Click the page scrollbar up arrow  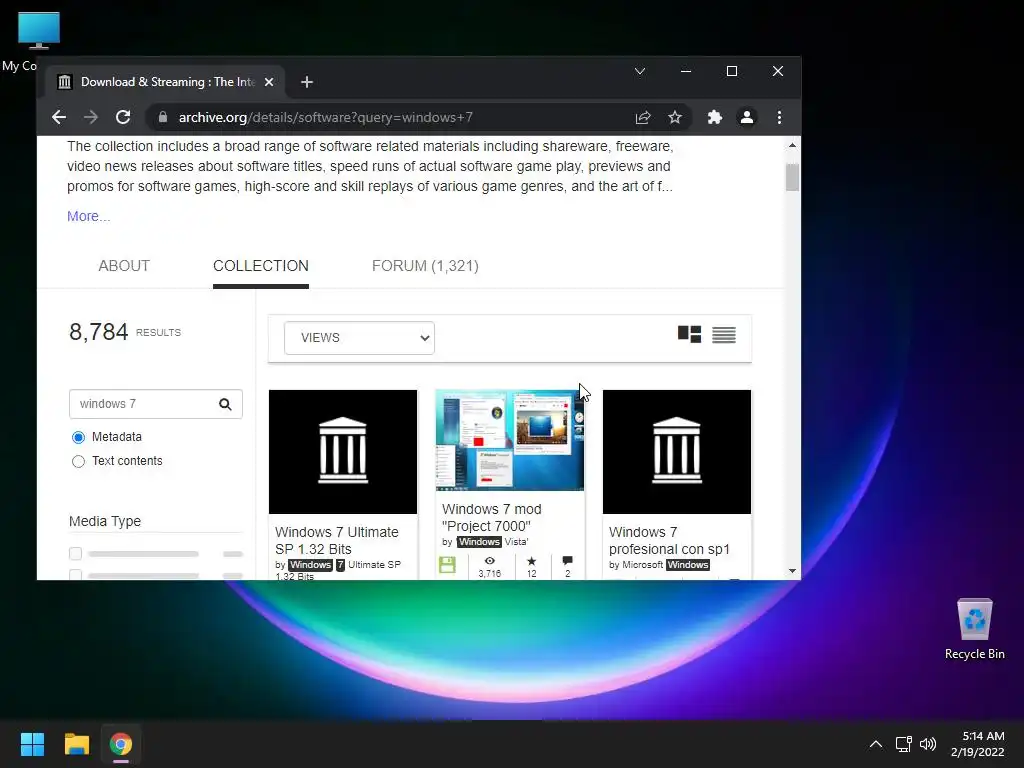point(792,145)
